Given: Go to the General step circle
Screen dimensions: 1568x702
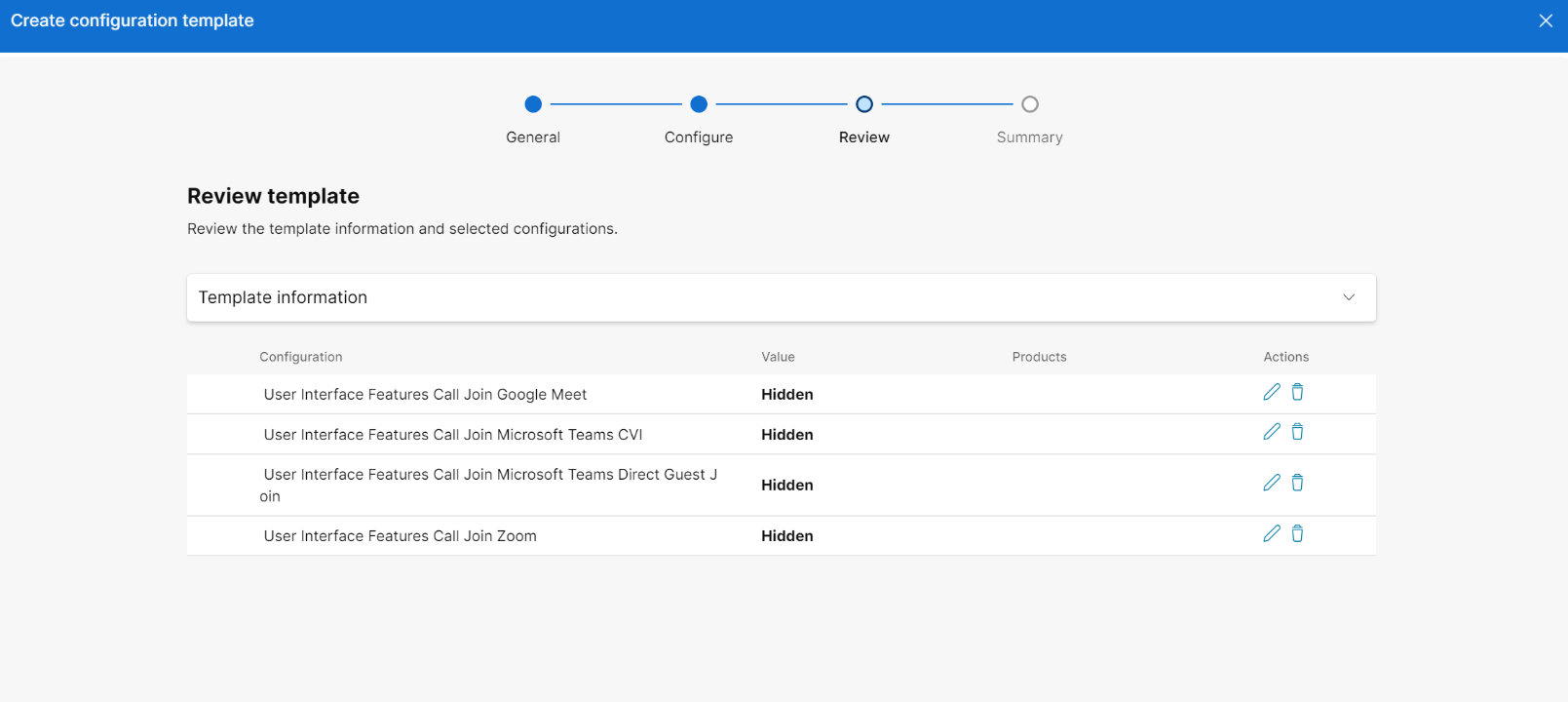Looking at the screenshot, I should (533, 104).
